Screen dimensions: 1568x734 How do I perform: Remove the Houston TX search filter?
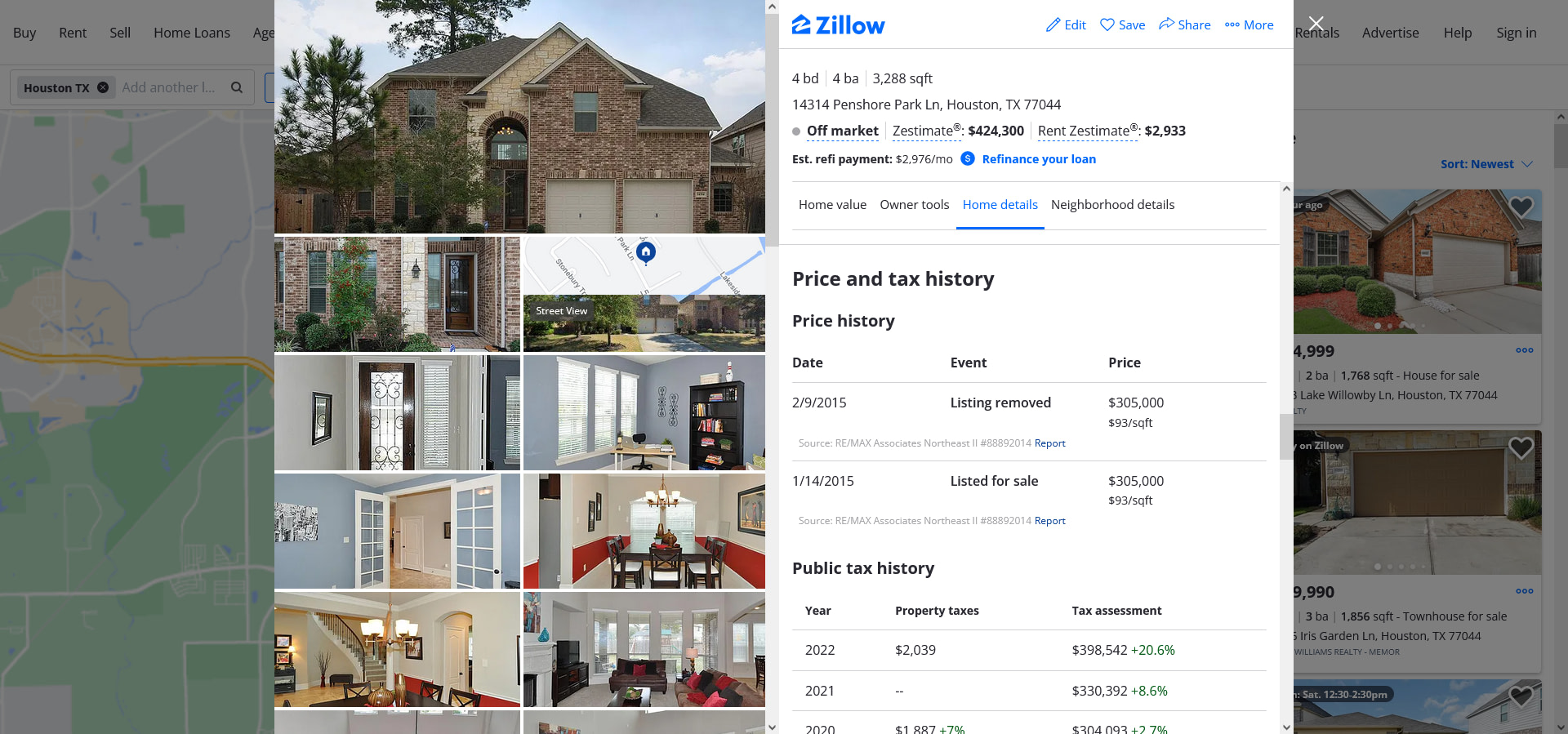[x=103, y=87]
